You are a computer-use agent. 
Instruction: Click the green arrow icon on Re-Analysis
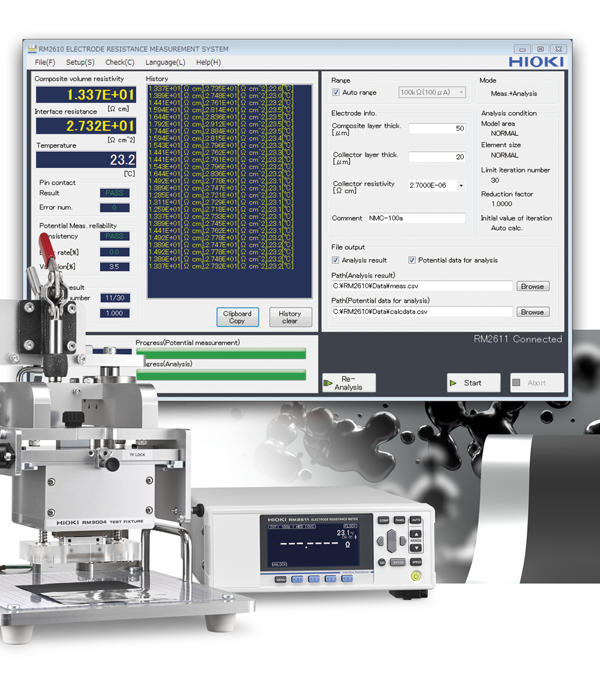[x=328, y=383]
